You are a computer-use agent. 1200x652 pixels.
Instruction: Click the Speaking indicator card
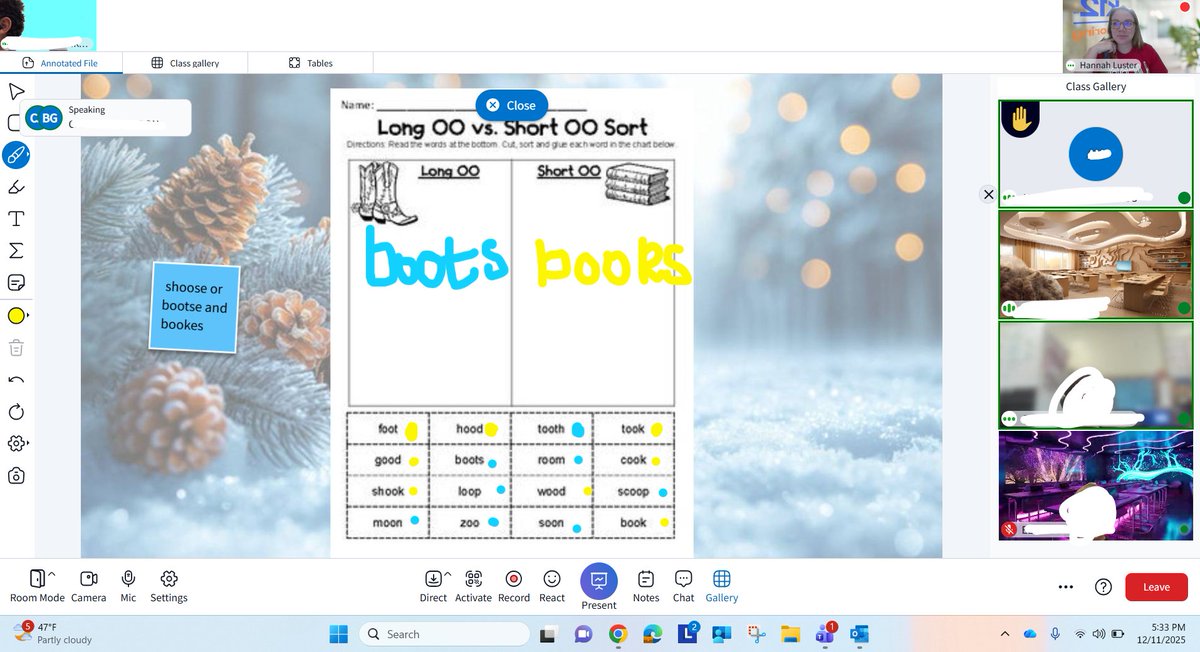(x=105, y=117)
